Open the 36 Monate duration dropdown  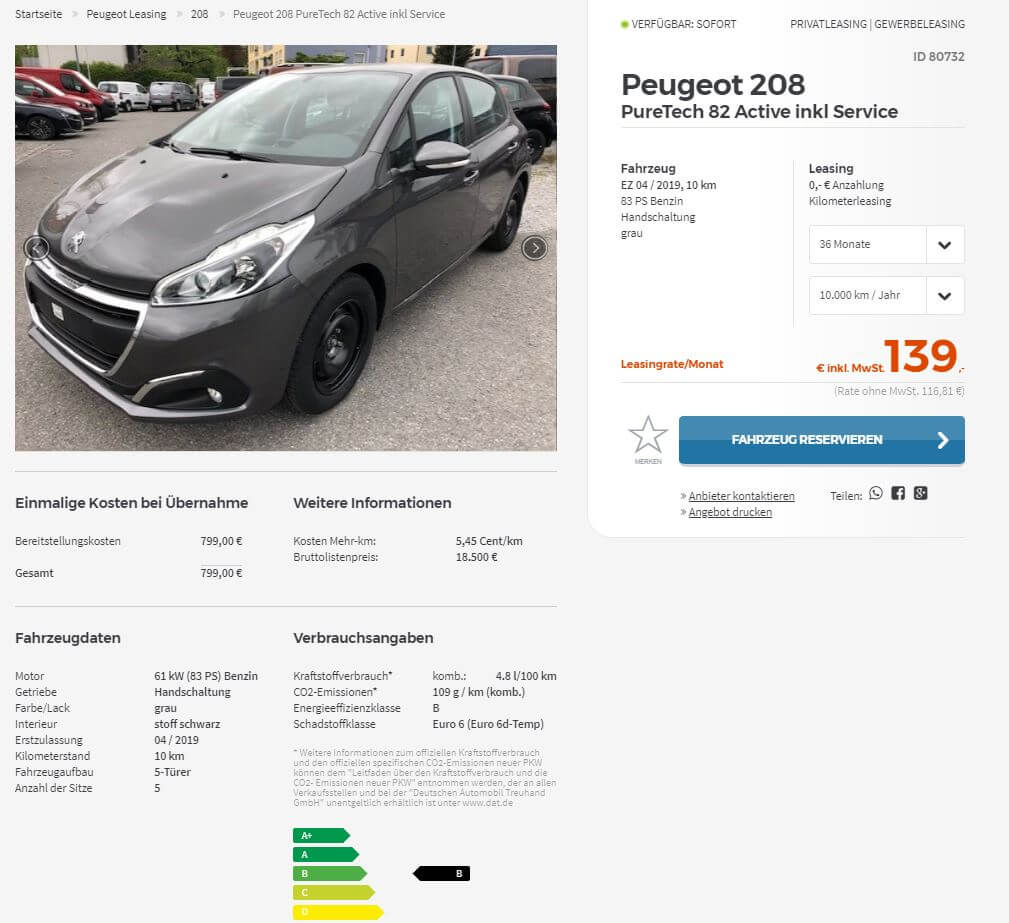pyautogui.click(x=886, y=245)
